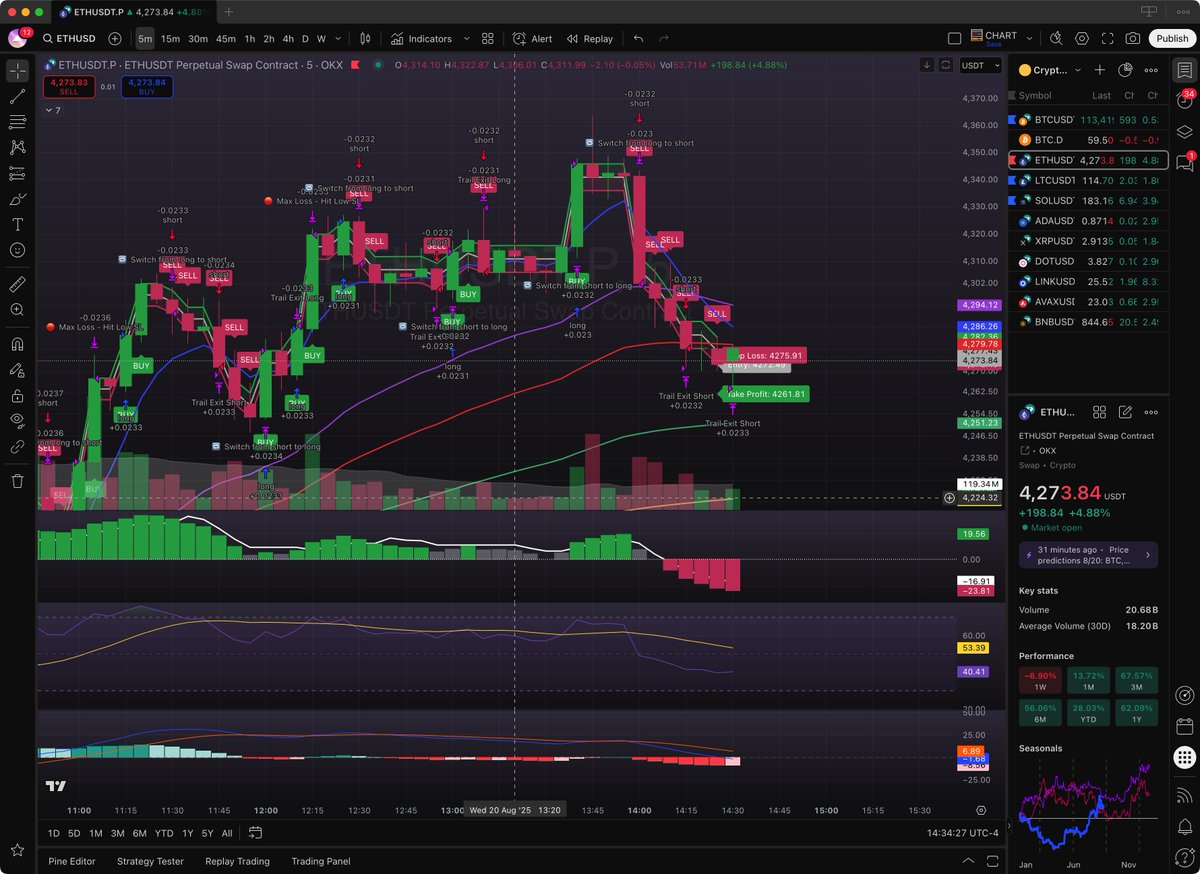The width and height of the screenshot is (1200, 874).
Task: Toggle lock all drawing tools
Action: coord(17,395)
